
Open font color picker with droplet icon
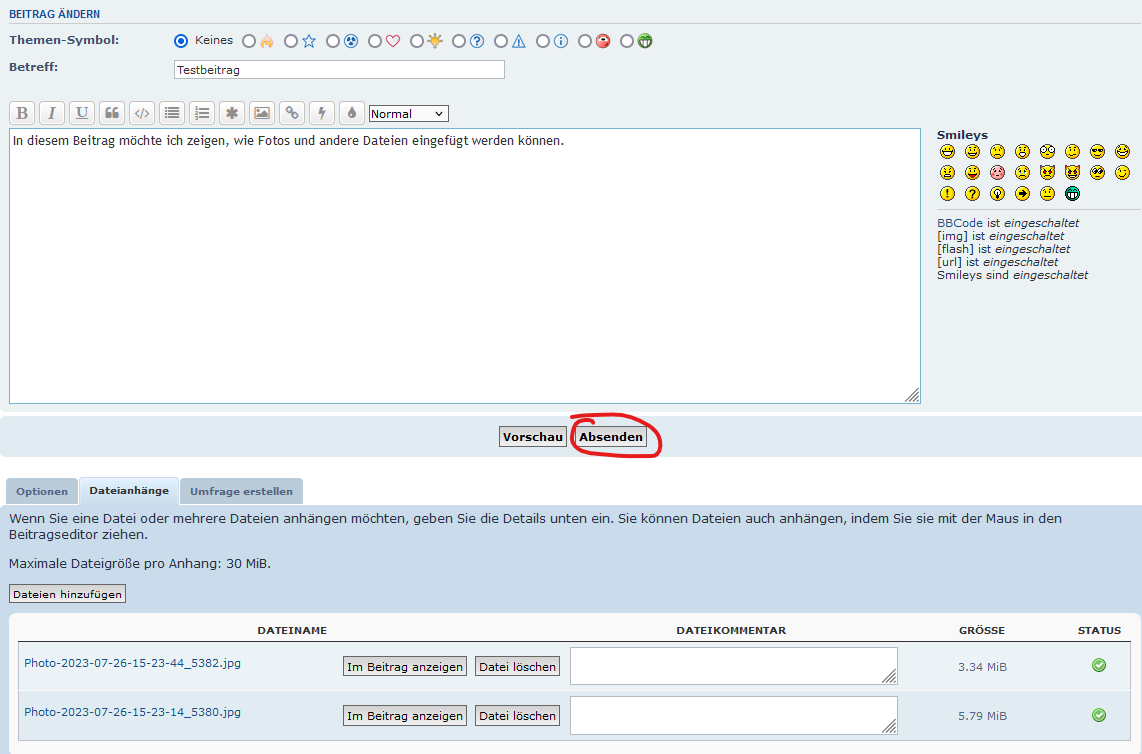coord(352,113)
